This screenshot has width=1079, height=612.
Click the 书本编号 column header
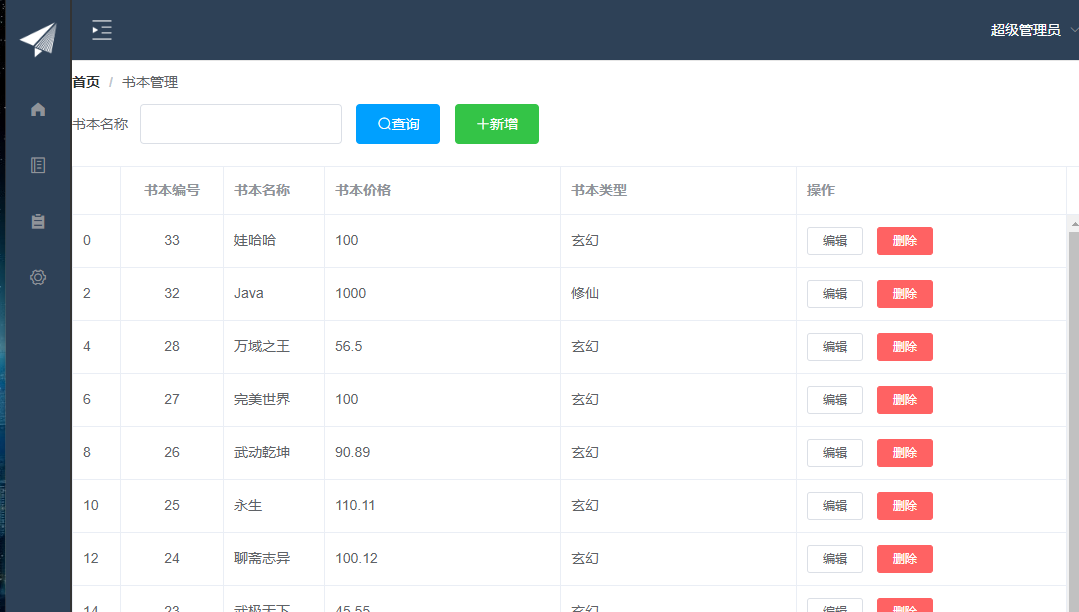point(172,190)
